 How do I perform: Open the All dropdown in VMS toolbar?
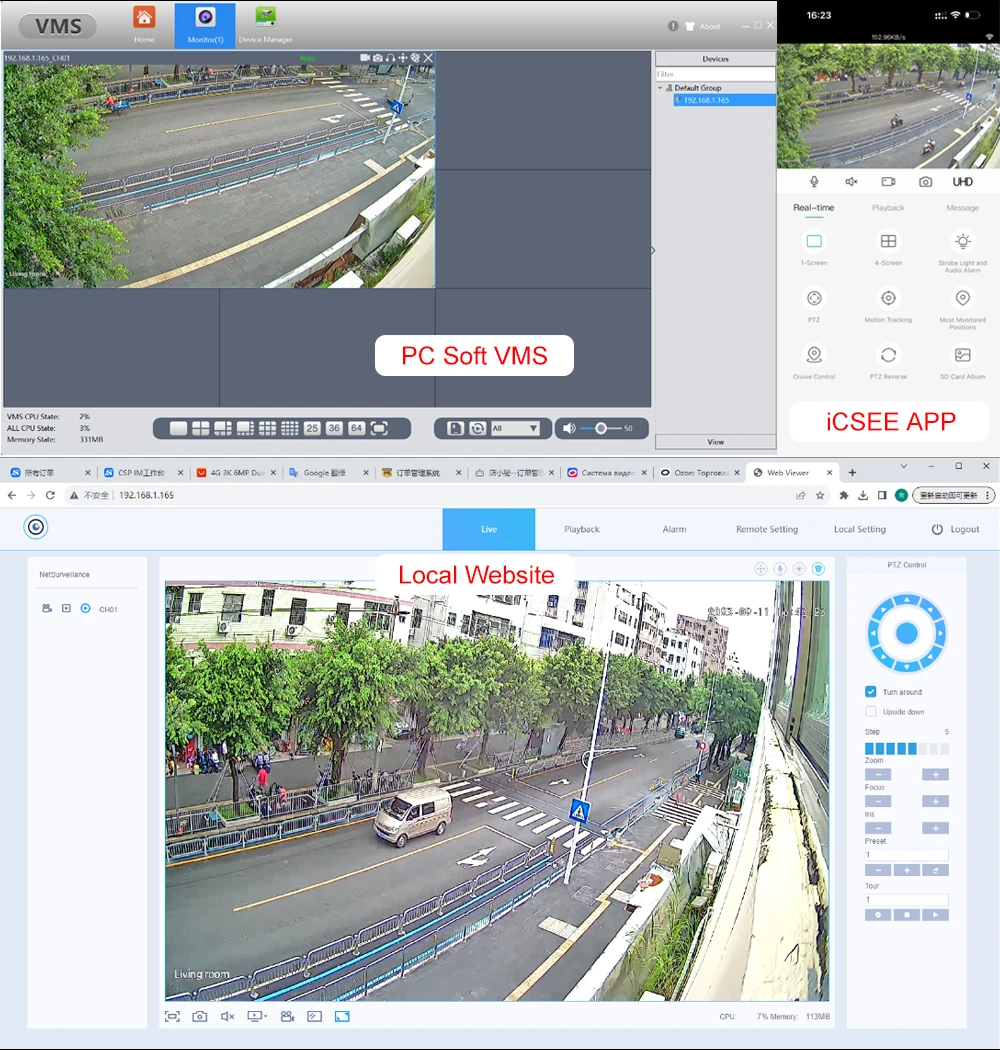[x=515, y=429]
